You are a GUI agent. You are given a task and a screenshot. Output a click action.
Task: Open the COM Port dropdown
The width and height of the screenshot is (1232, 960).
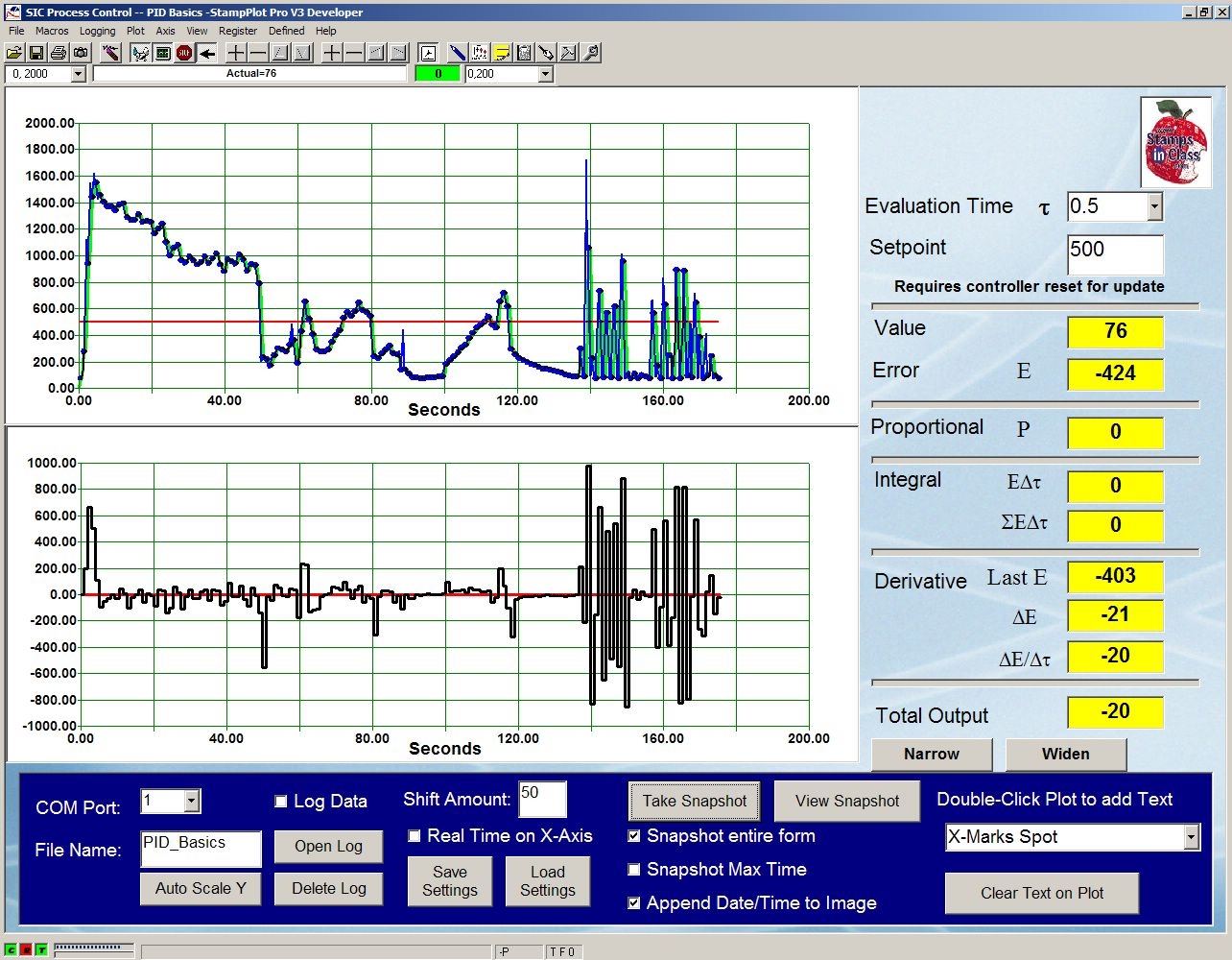coord(192,801)
